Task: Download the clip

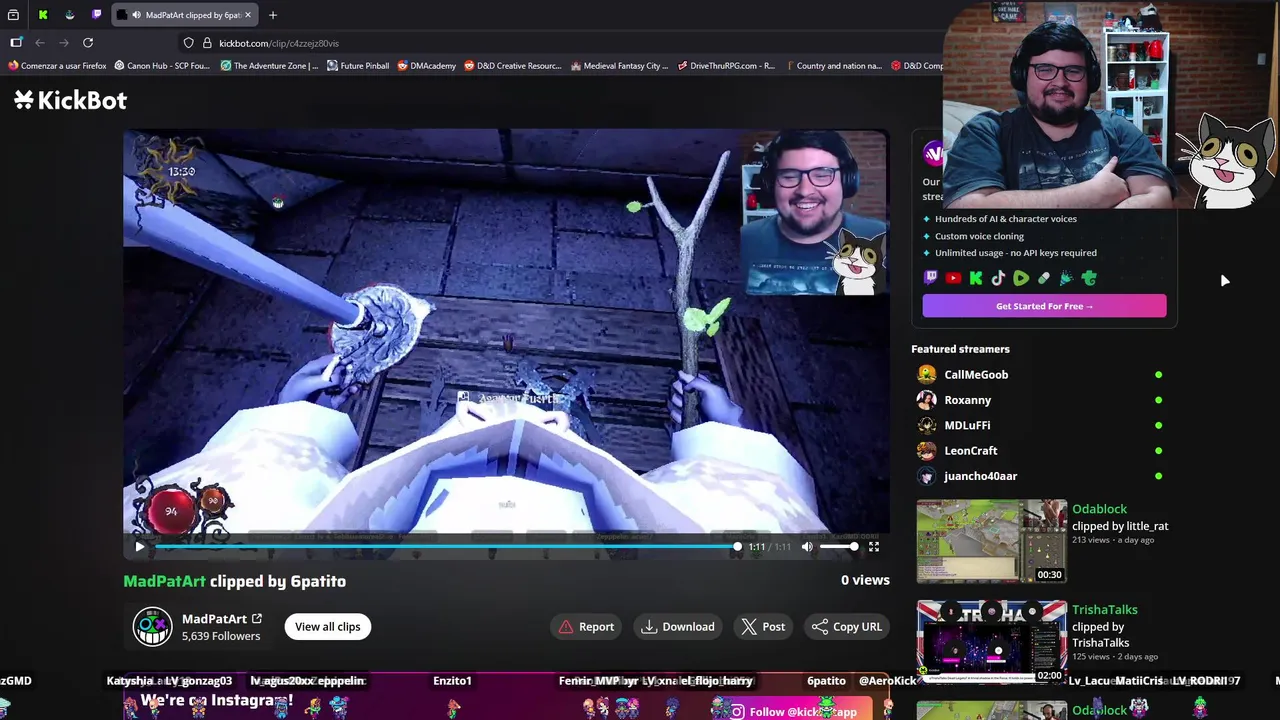Action: 679,627
